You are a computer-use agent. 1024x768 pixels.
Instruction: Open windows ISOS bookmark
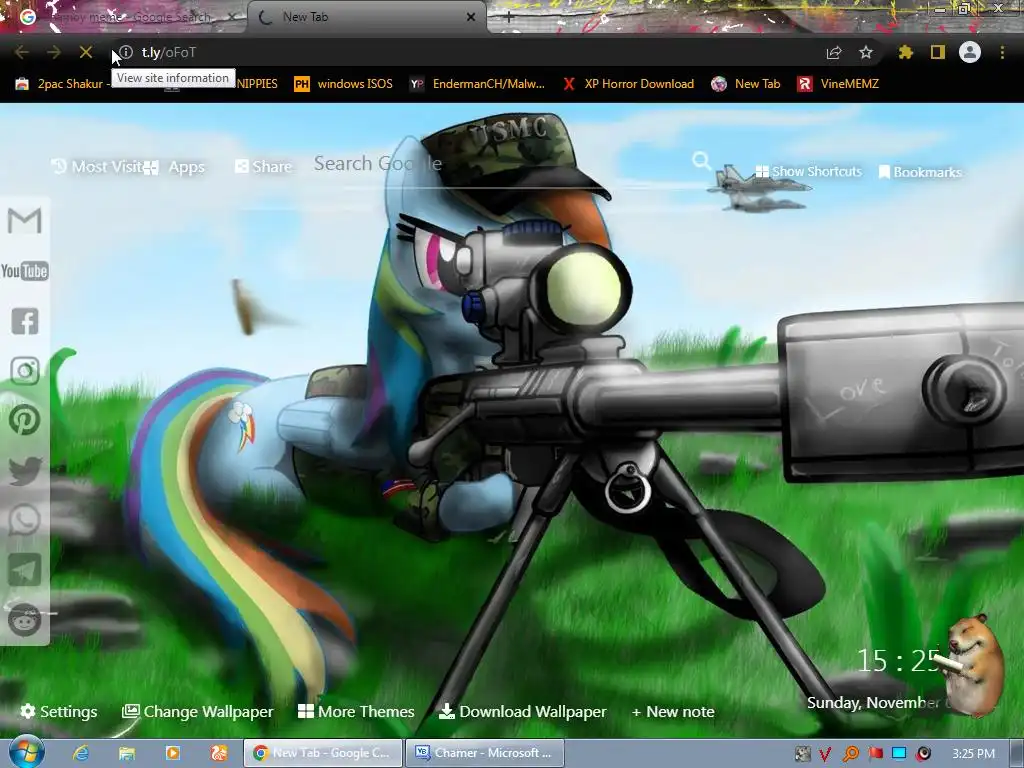[x=344, y=84]
